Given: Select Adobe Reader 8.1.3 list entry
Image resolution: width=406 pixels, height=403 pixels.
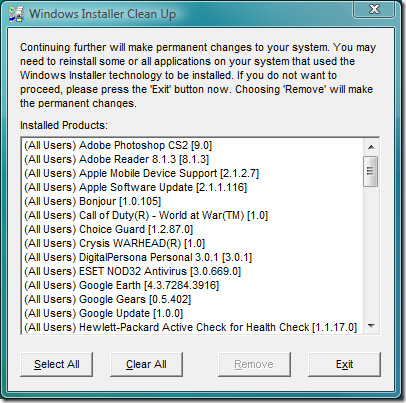Looking at the screenshot, I should coord(193,159).
